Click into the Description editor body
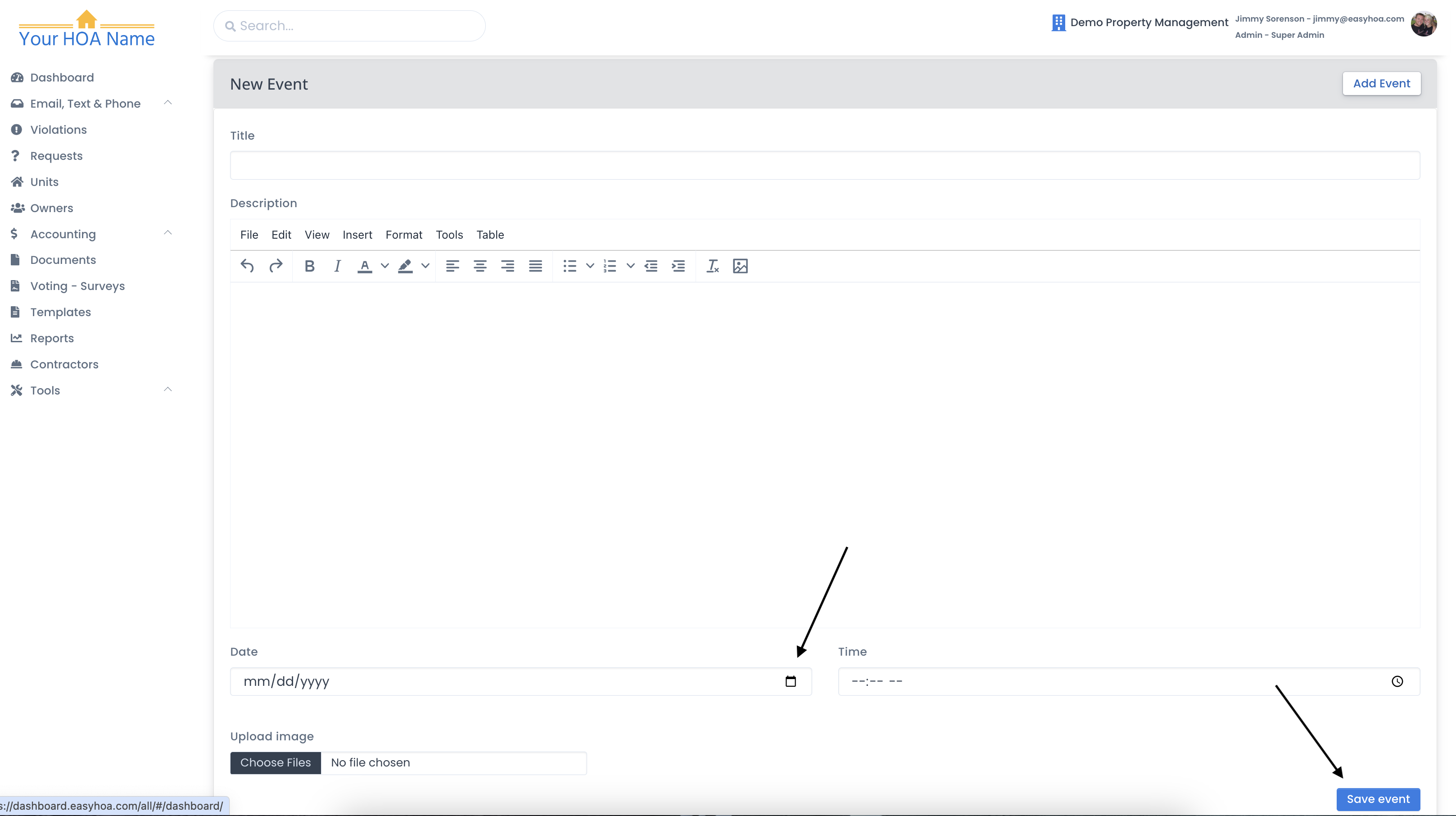Image resolution: width=1456 pixels, height=816 pixels. click(x=825, y=455)
